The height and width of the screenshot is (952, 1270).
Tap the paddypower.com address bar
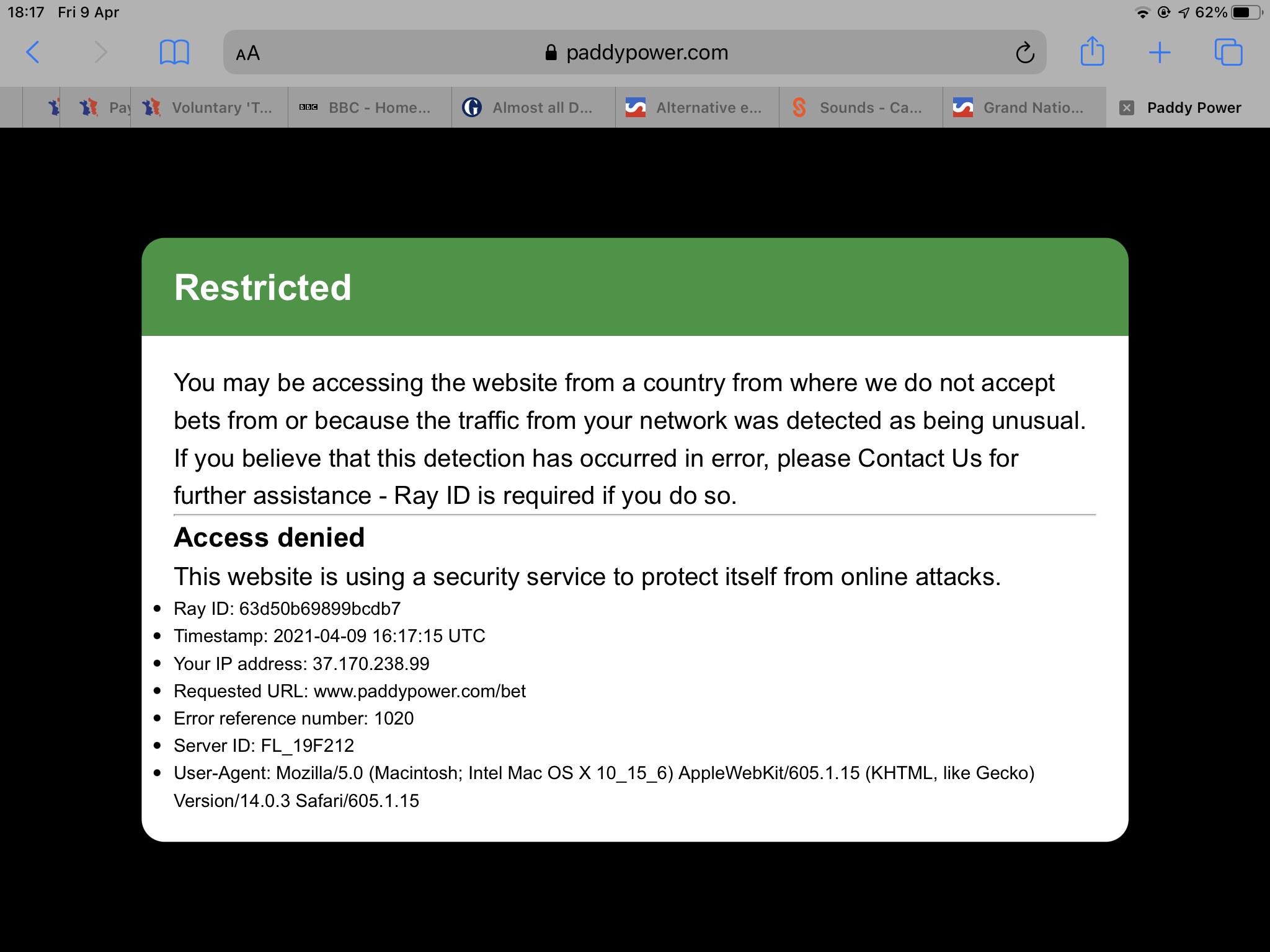point(635,52)
